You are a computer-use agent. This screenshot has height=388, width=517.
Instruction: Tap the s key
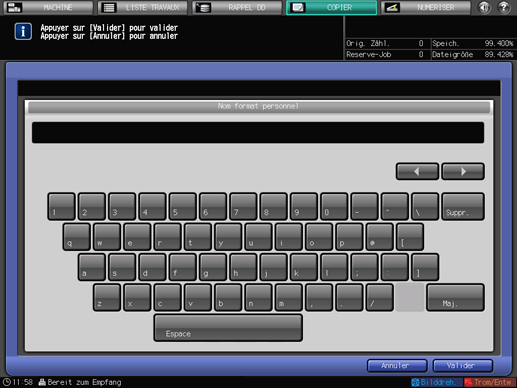[x=122, y=267]
